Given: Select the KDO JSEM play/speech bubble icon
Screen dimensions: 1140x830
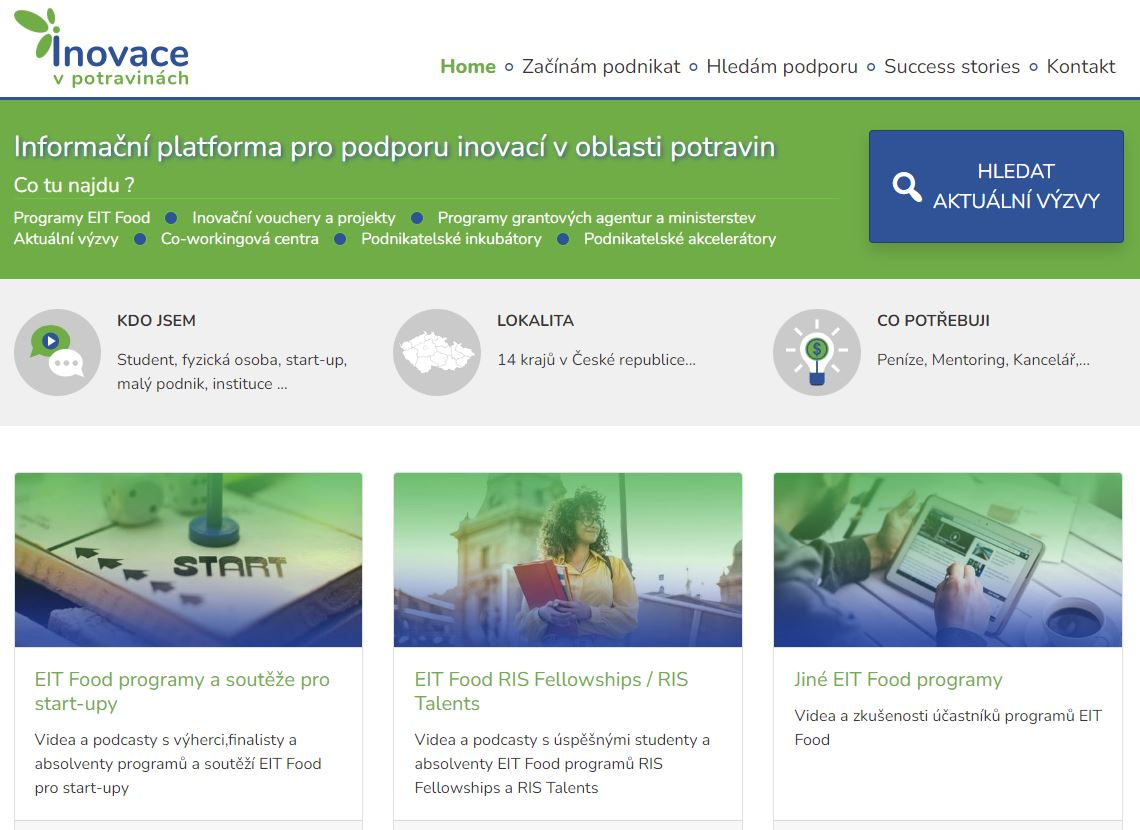Looking at the screenshot, I should point(57,352).
